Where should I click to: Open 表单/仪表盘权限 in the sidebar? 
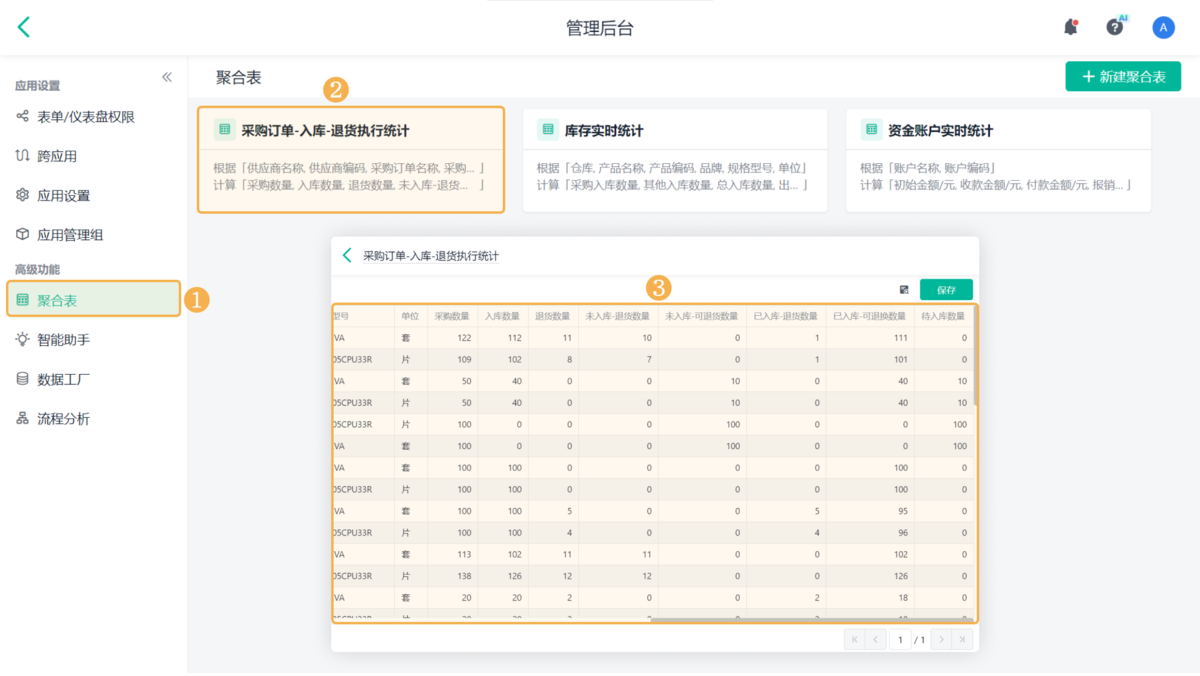[86, 117]
